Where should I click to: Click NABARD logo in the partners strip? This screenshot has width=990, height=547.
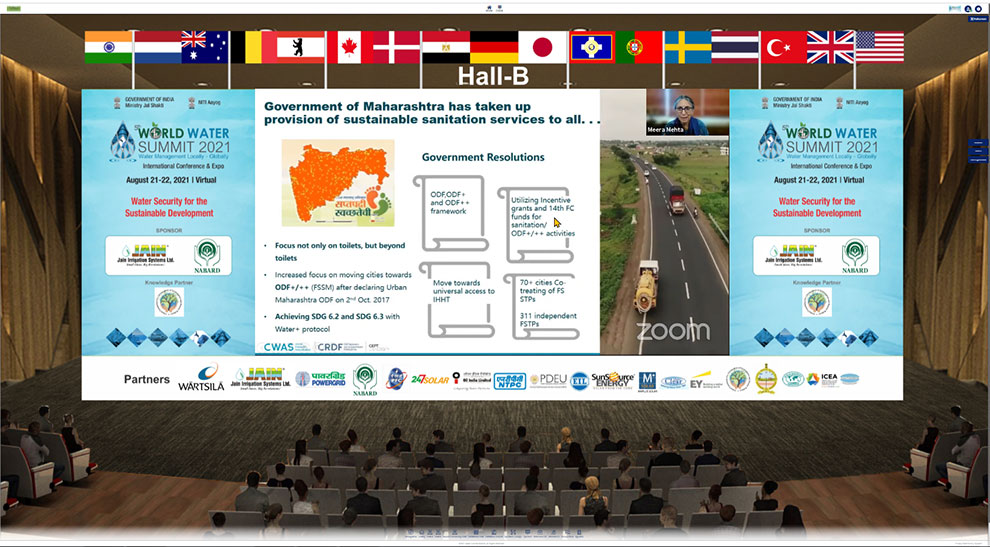pos(365,380)
